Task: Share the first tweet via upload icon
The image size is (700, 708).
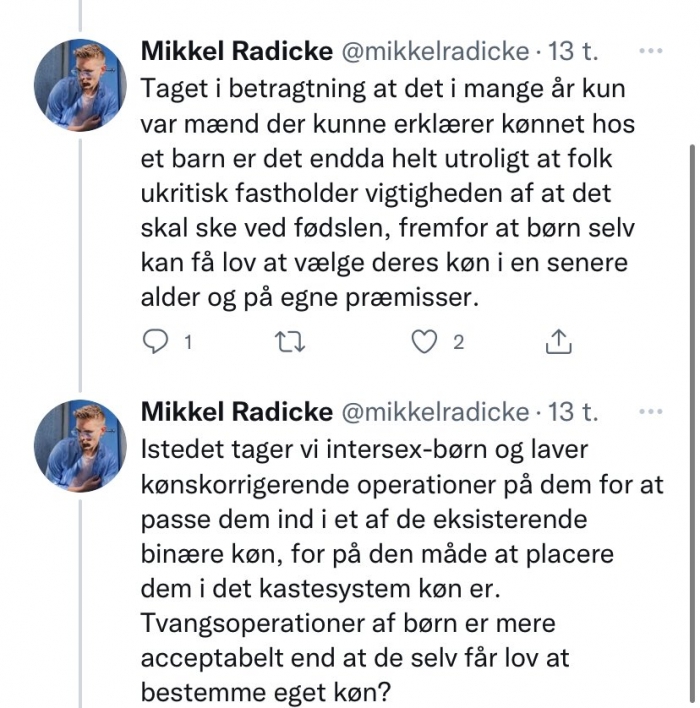Action: [x=559, y=341]
